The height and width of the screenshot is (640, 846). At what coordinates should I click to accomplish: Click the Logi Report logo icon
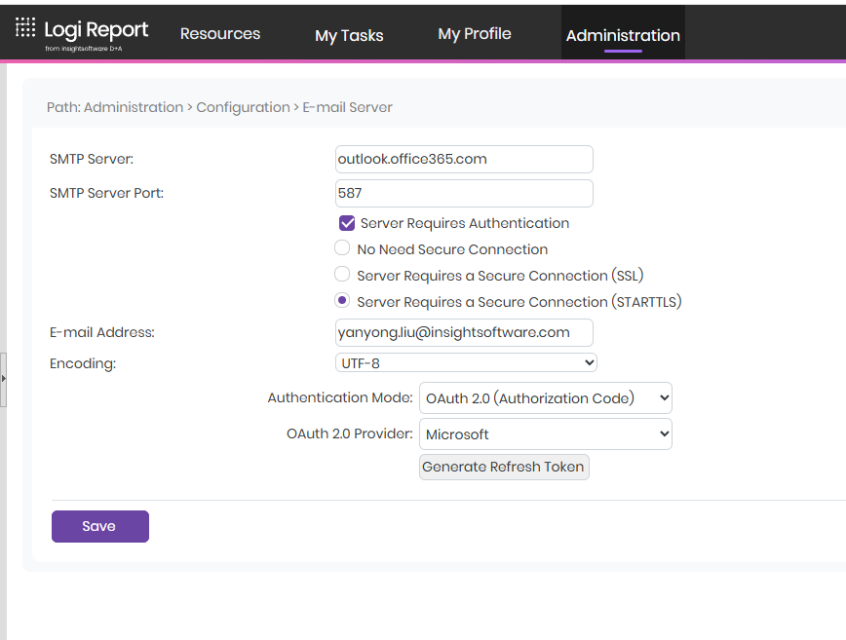coord(26,30)
